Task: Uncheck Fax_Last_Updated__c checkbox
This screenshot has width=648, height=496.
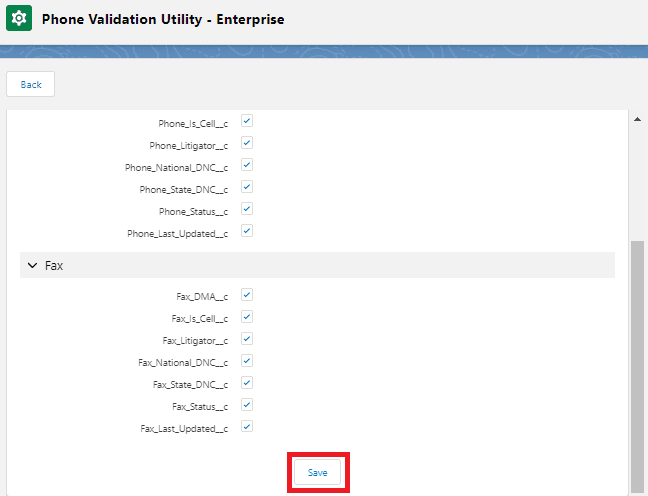Action: pyautogui.click(x=247, y=427)
